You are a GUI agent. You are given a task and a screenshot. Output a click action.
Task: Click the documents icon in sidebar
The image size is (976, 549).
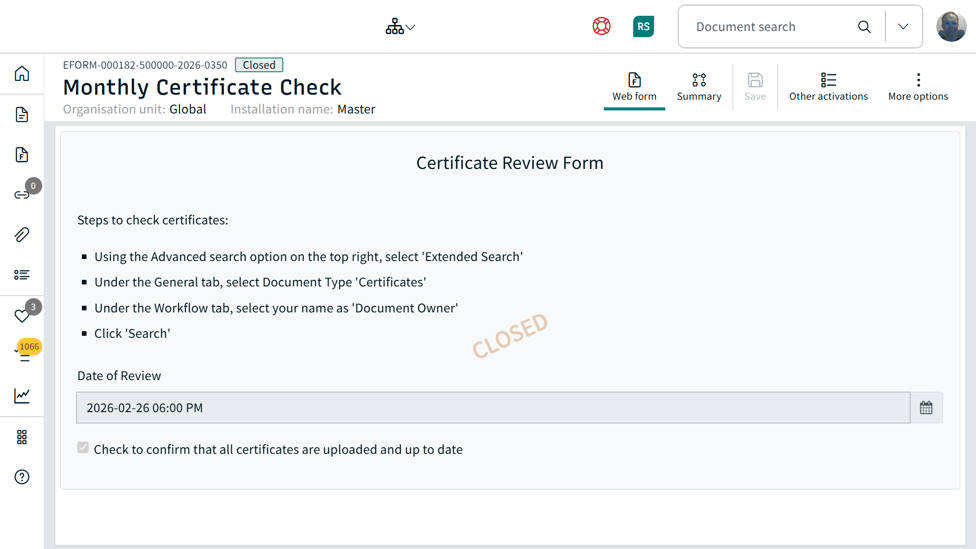coord(22,115)
